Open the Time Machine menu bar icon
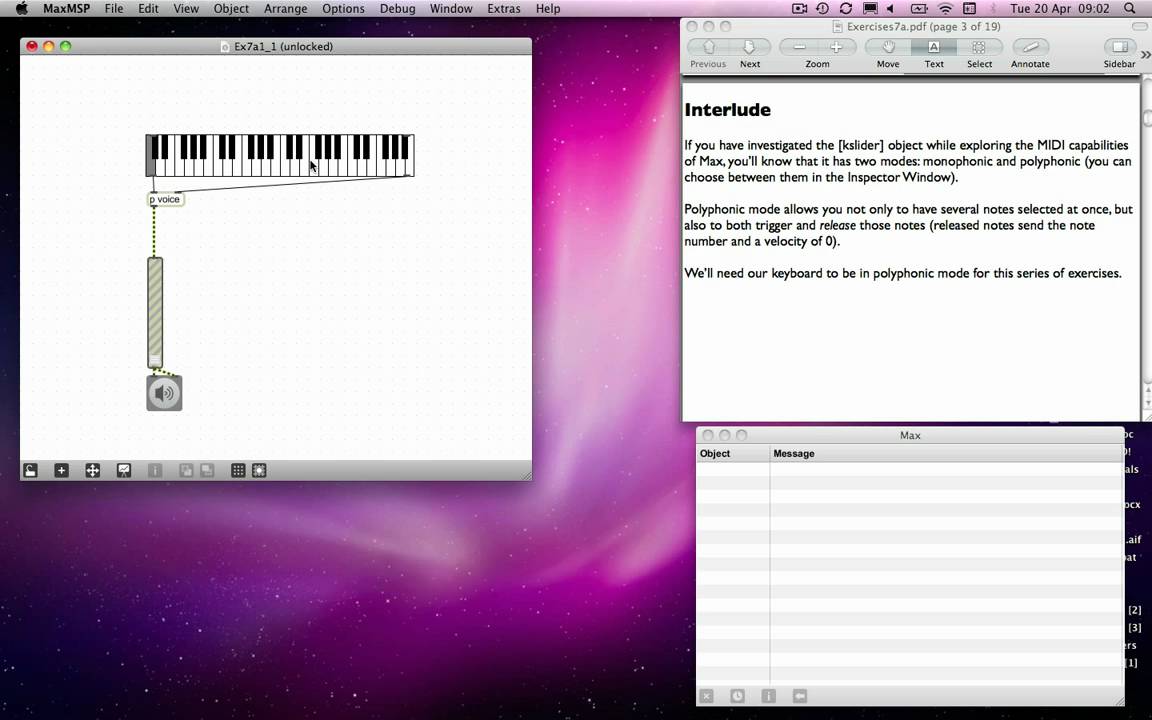1152x720 pixels. (x=822, y=9)
